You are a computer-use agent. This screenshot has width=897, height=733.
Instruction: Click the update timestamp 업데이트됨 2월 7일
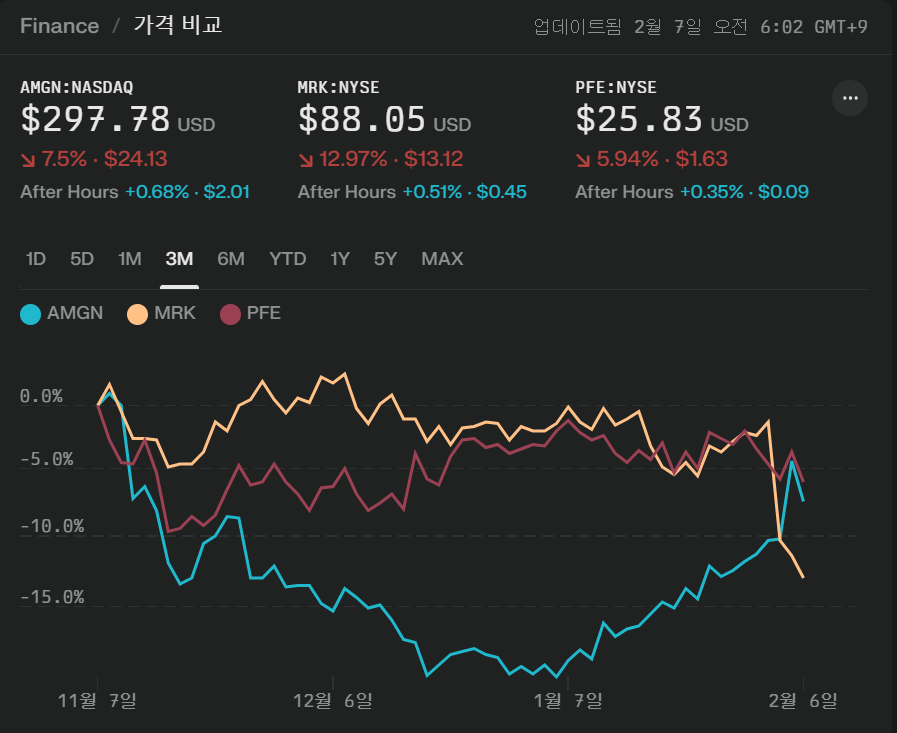tap(617, 26)
